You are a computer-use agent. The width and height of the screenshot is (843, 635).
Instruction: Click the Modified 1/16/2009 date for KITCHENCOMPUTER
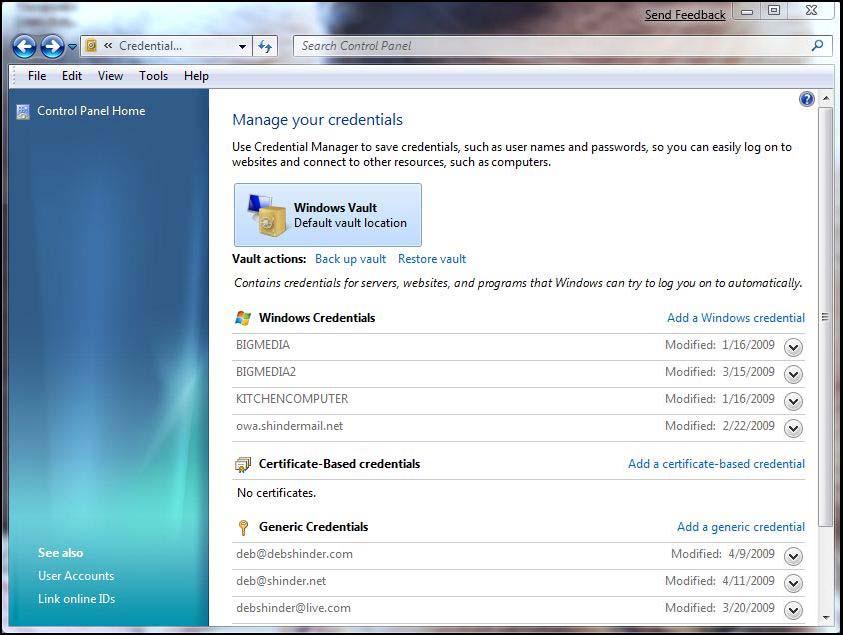(720, 398)
